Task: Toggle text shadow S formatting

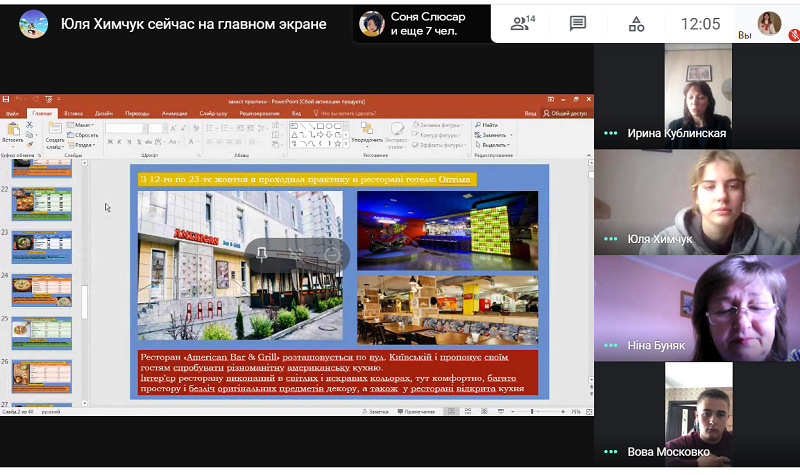Action: pyautogui.click(x=139, y=142)
